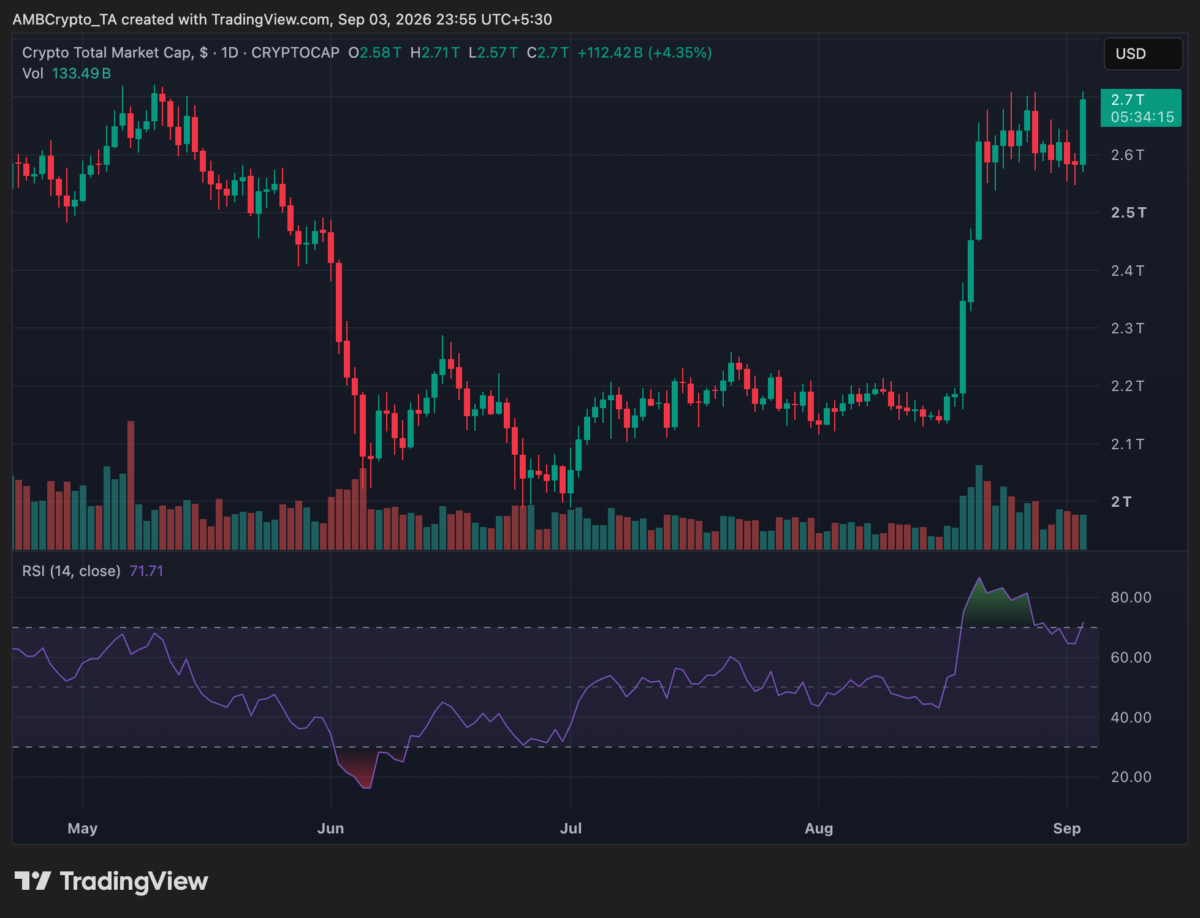Click the 2.5 T price axis label
The width and height of the screenshot is (1200, 918).
[x=1129, y=213]
